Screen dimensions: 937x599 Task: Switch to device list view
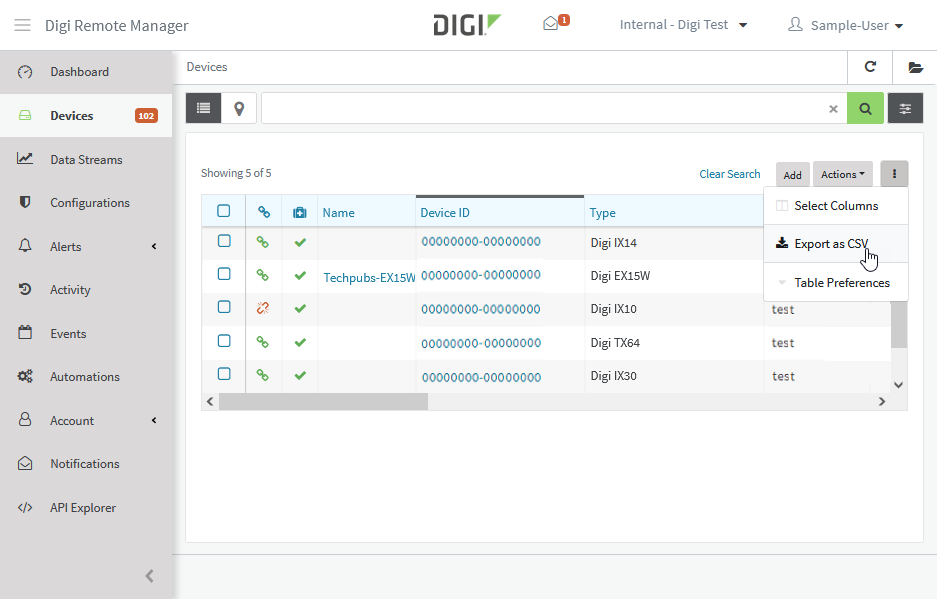point(203,108)
